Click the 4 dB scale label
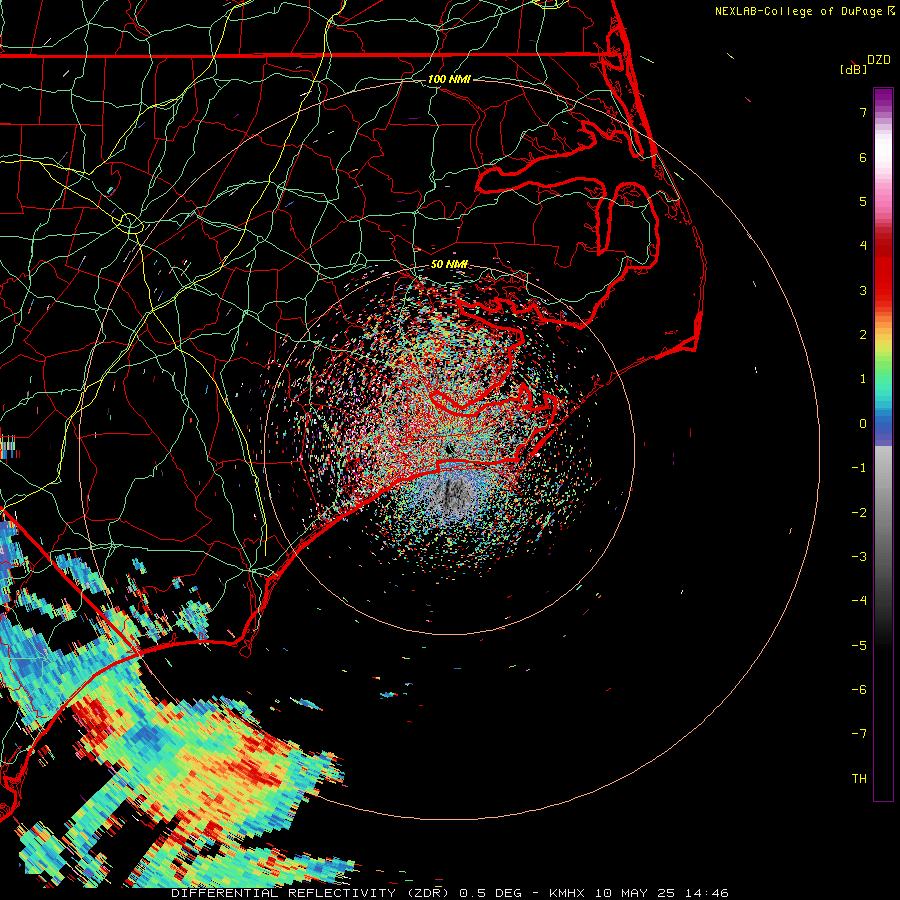The width and height of the screenshot is (900, 900). [863, 246]
